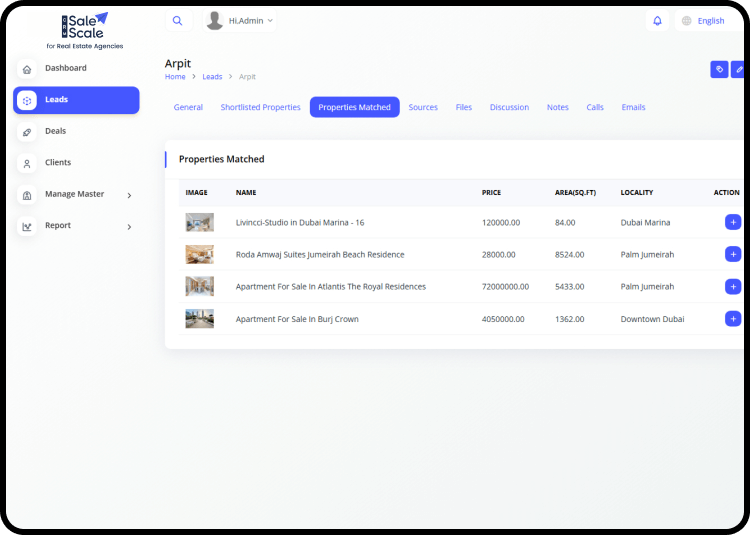The height and width of the screenshot is (535, 750).
Task: Expand the Report submenu
Action: click(129, 227)
